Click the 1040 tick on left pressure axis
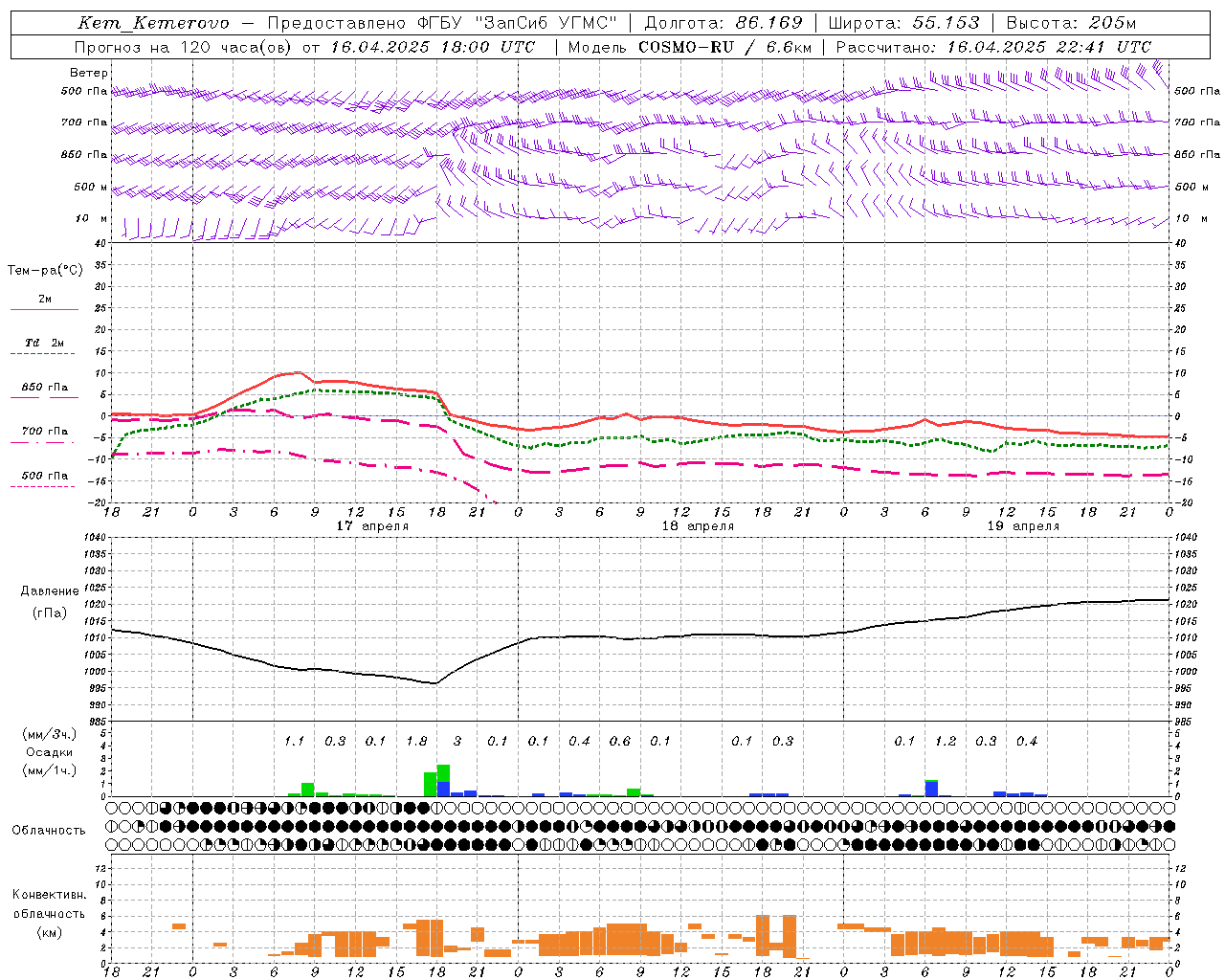 click(94, 538)
